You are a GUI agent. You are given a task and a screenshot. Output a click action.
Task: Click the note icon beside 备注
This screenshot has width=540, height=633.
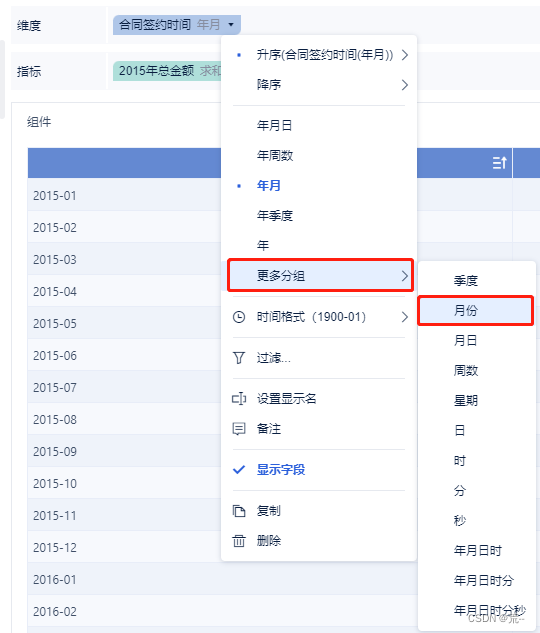coord(239,429)
